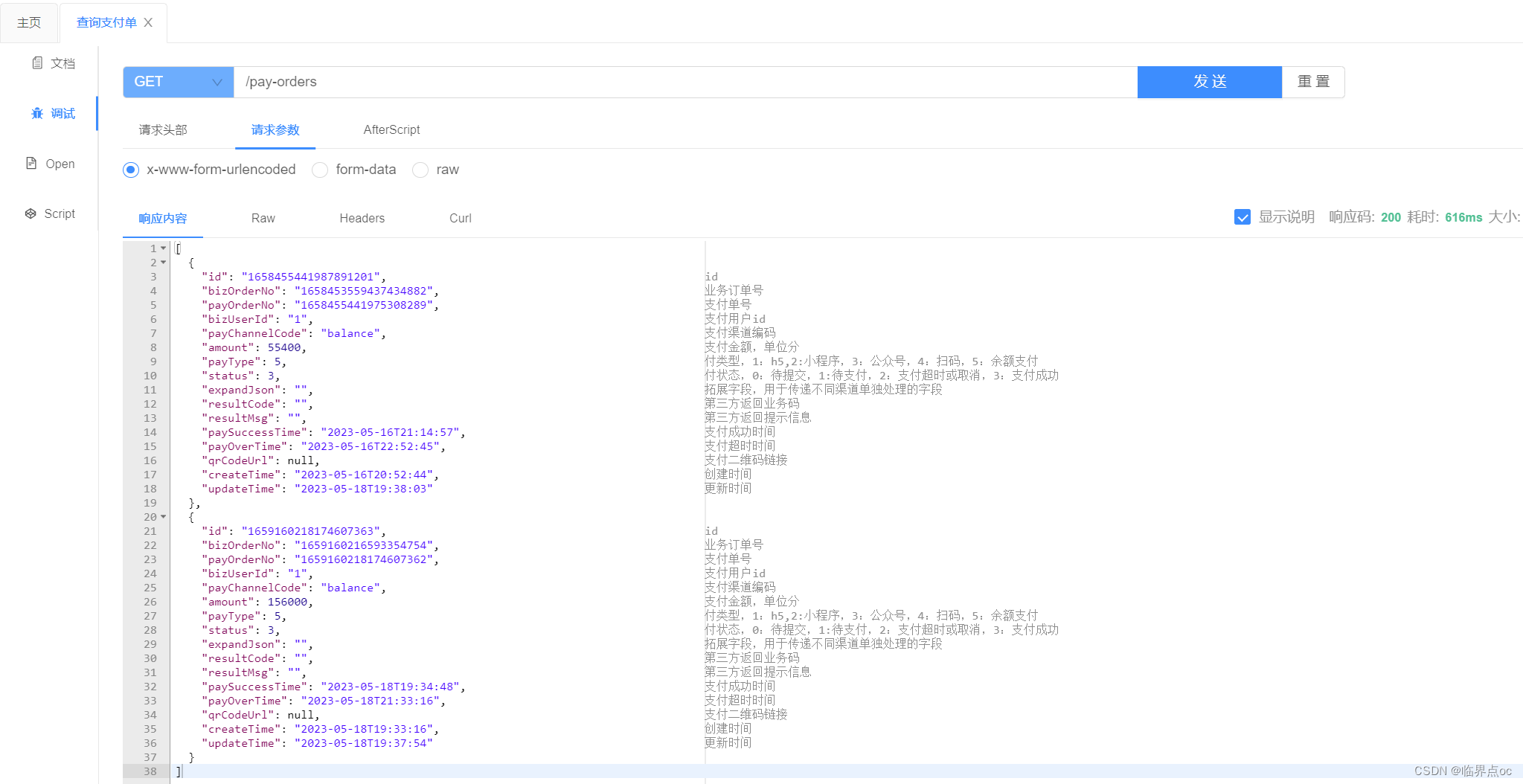Click the bizOrderNo value "1658453559437434882"
Viewport: 1523px width, 784px height.
click(x=364, y=291)
